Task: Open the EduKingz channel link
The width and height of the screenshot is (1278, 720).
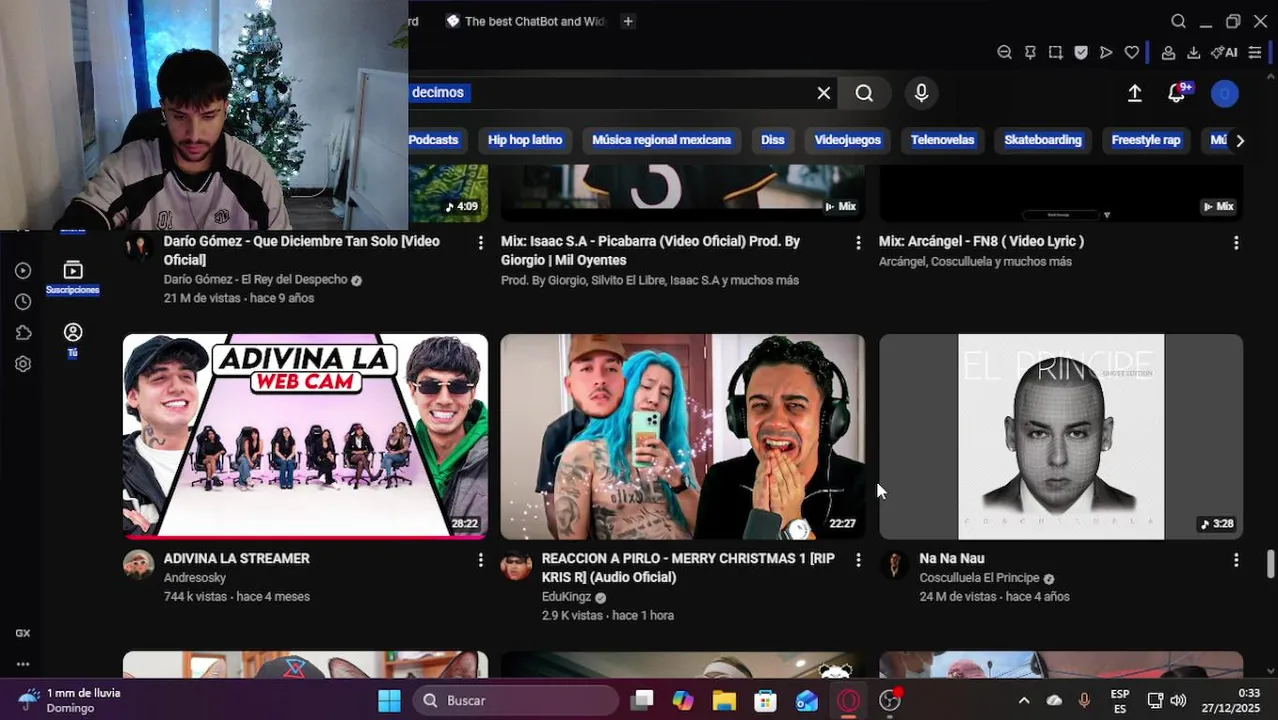Action: click(567, 597)
